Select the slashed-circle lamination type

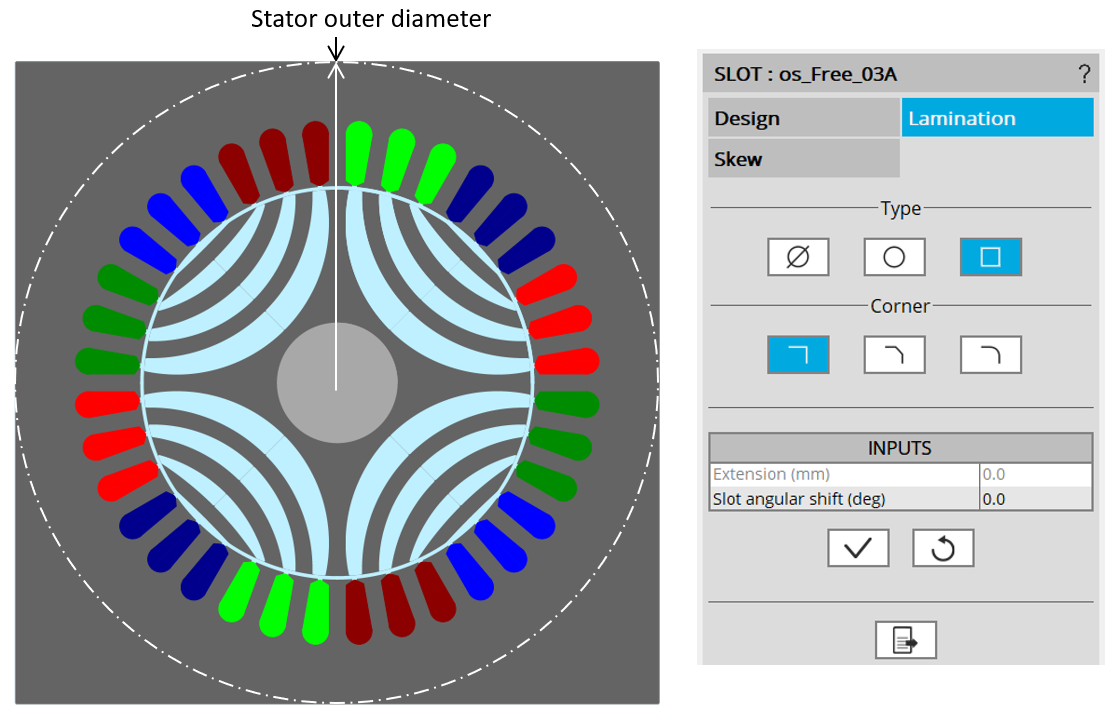click(x=798, y=257)
